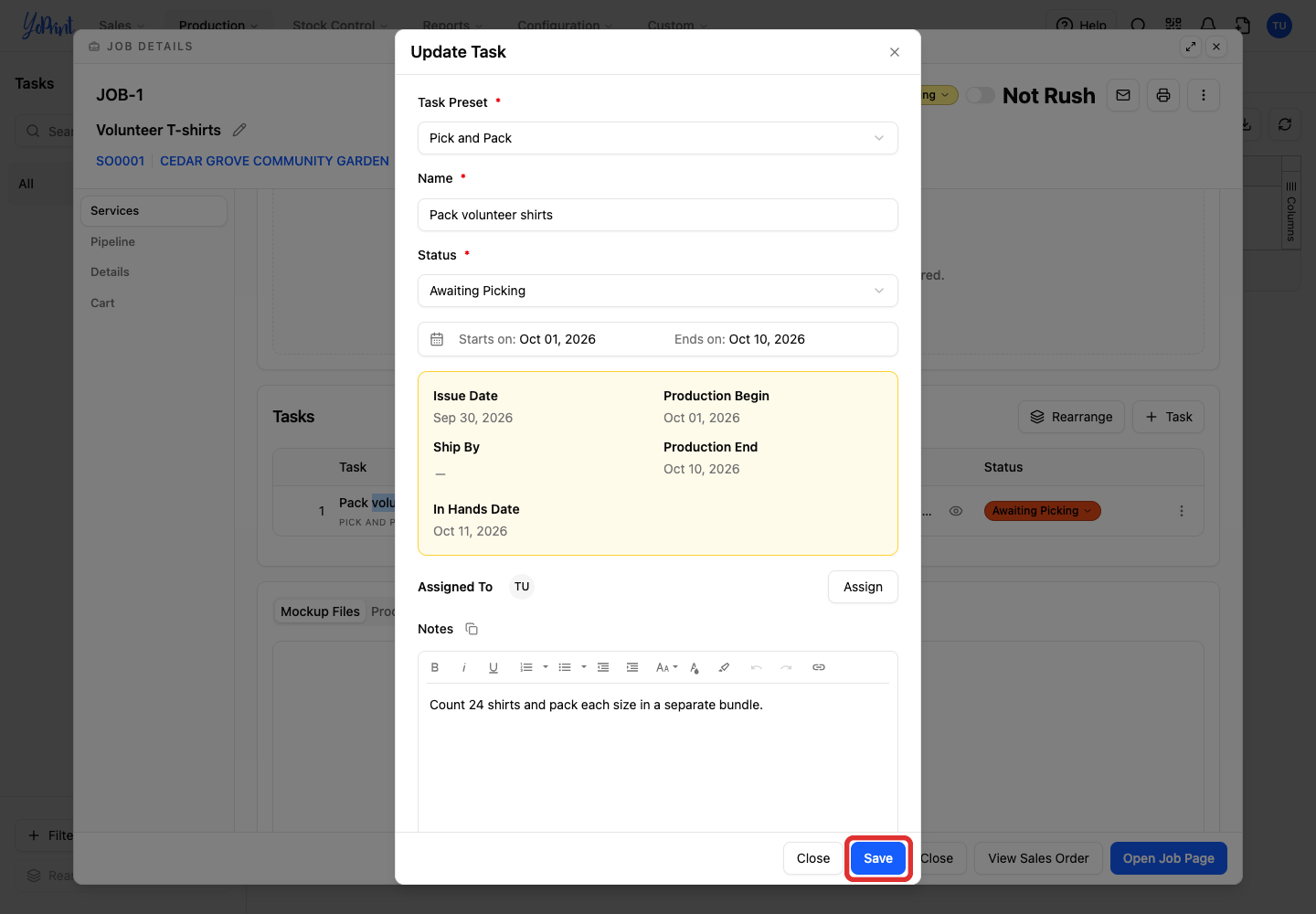Edit the task Name field
This screenshot has height=914, width=1316.
pyautogui.click(x=658, y=215)
